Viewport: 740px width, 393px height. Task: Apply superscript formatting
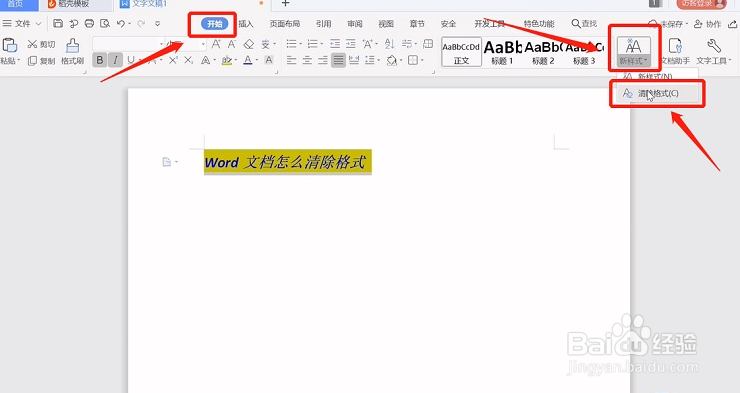[x=173, y=60]
